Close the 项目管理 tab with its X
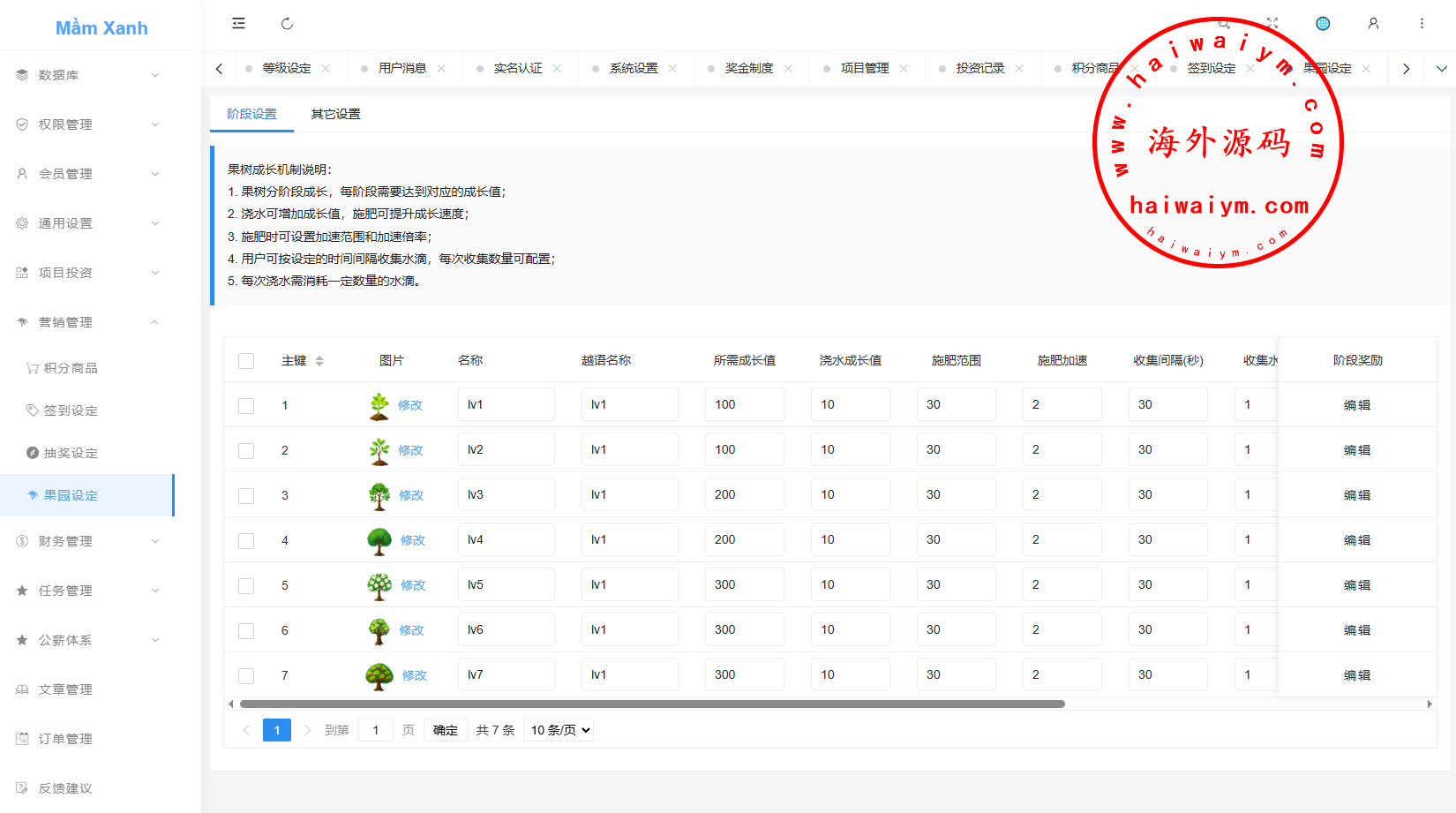The image size is (1456, 813). pos(904,69)
